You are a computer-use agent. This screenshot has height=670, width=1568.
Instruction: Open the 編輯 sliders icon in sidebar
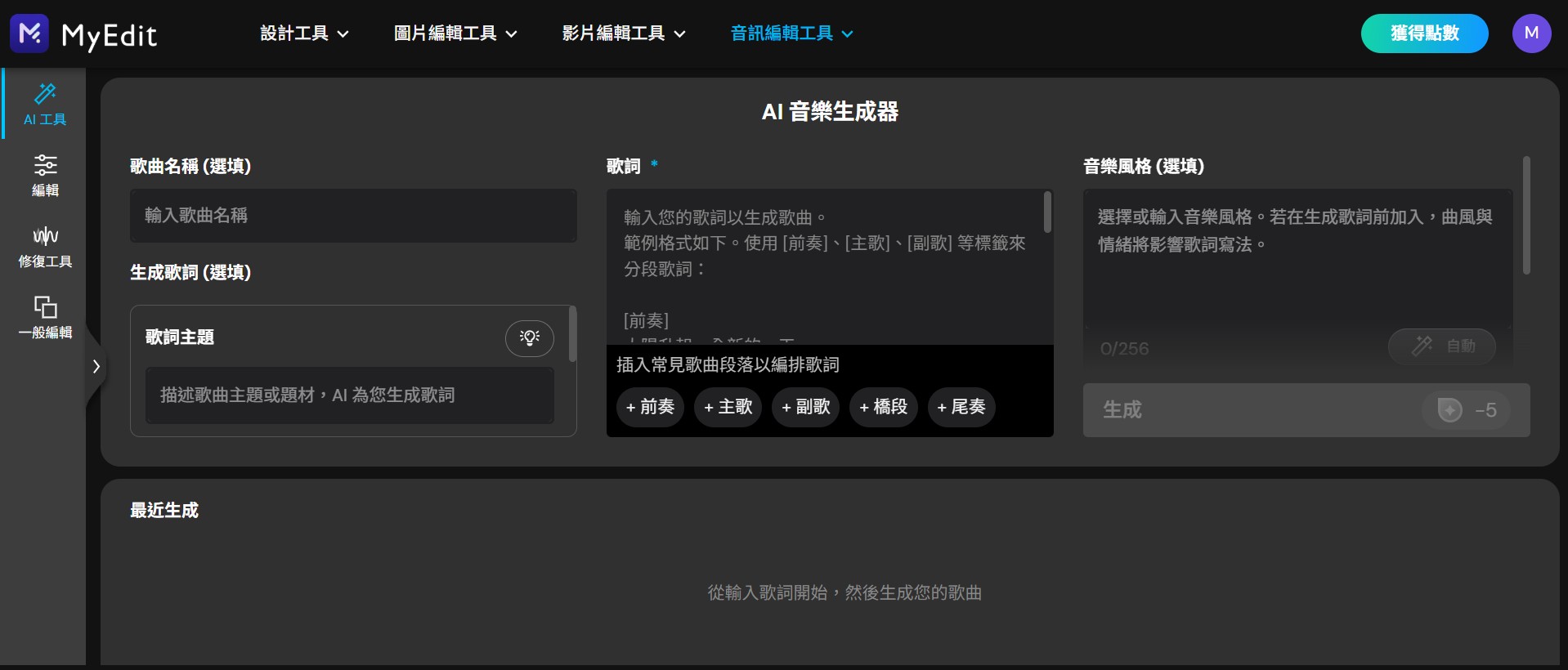[x=45, y=165]
